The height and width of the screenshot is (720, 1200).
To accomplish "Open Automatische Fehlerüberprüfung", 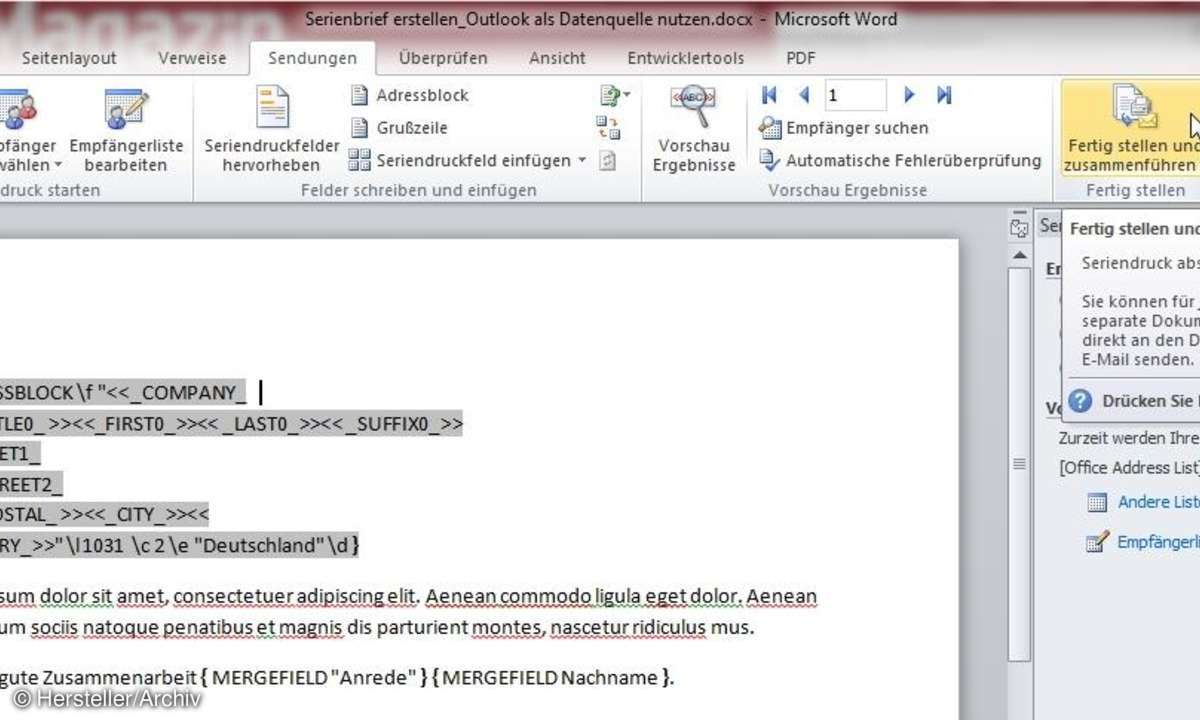I will [900, 160].
